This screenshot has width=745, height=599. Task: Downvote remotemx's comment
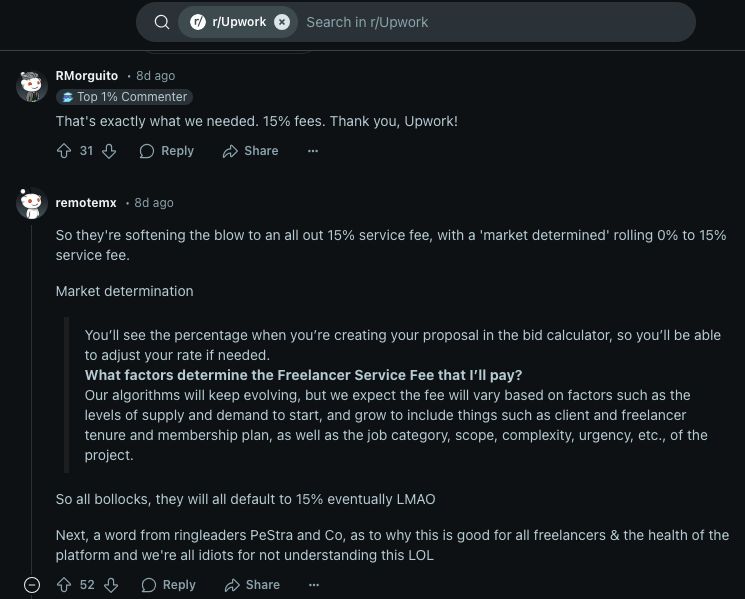[110, 585]
